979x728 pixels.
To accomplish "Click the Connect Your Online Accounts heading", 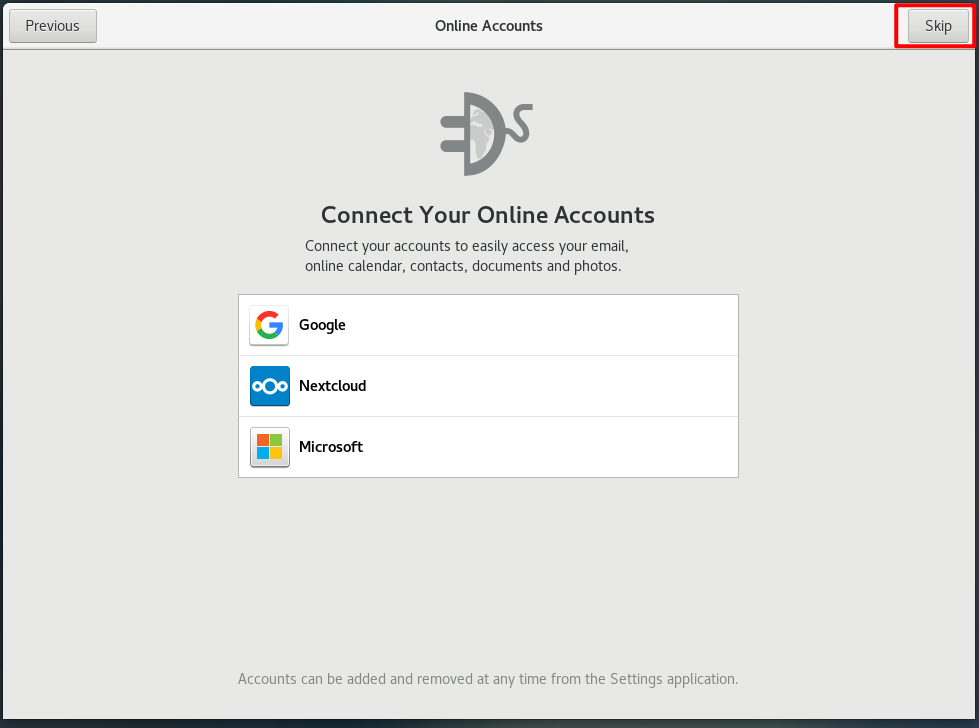I will pyautogui.click(x=488, y=215).
